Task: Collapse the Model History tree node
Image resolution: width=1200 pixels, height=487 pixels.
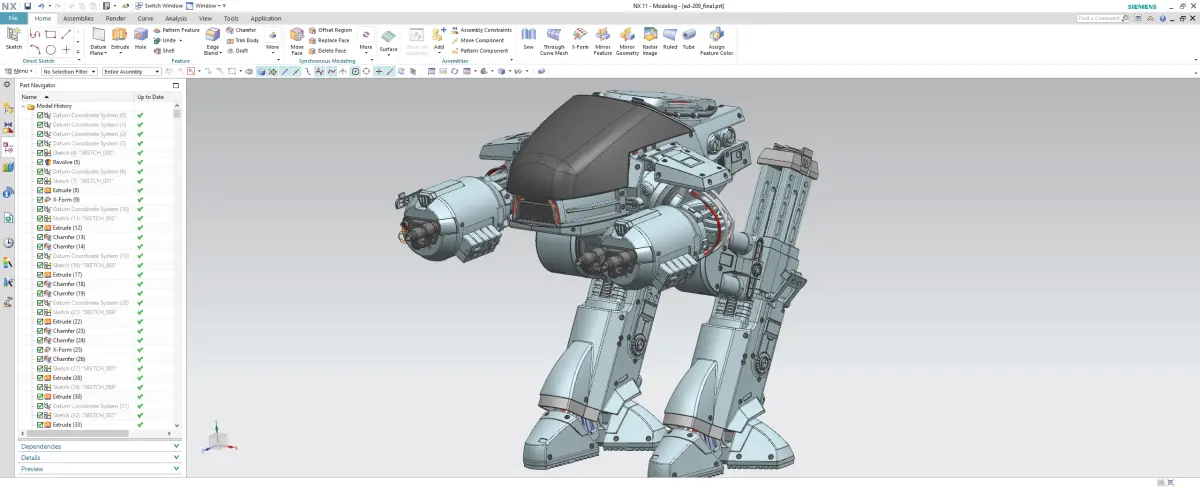Action: pyautogui.click(x=23, y=106)
